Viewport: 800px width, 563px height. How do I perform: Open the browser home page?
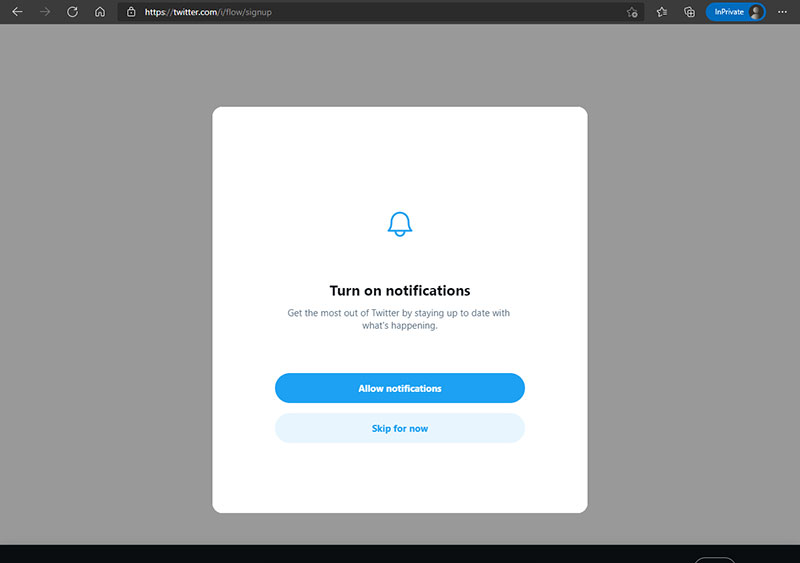99,12
